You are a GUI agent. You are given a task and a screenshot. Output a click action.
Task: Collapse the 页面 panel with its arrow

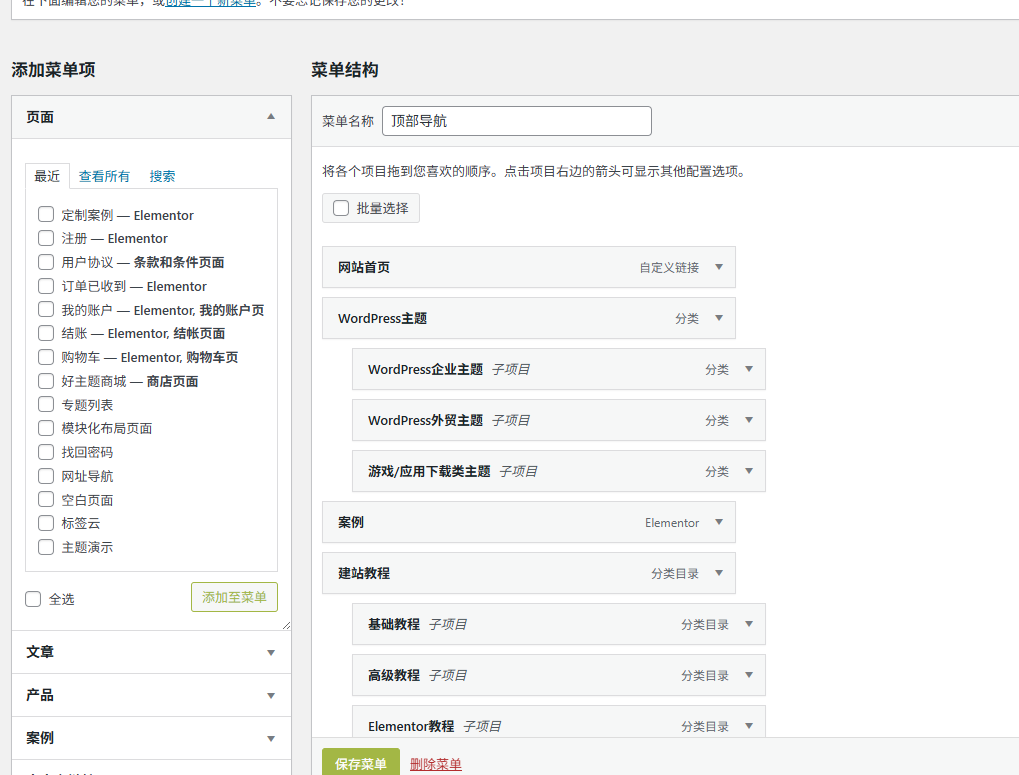point(271,117)
